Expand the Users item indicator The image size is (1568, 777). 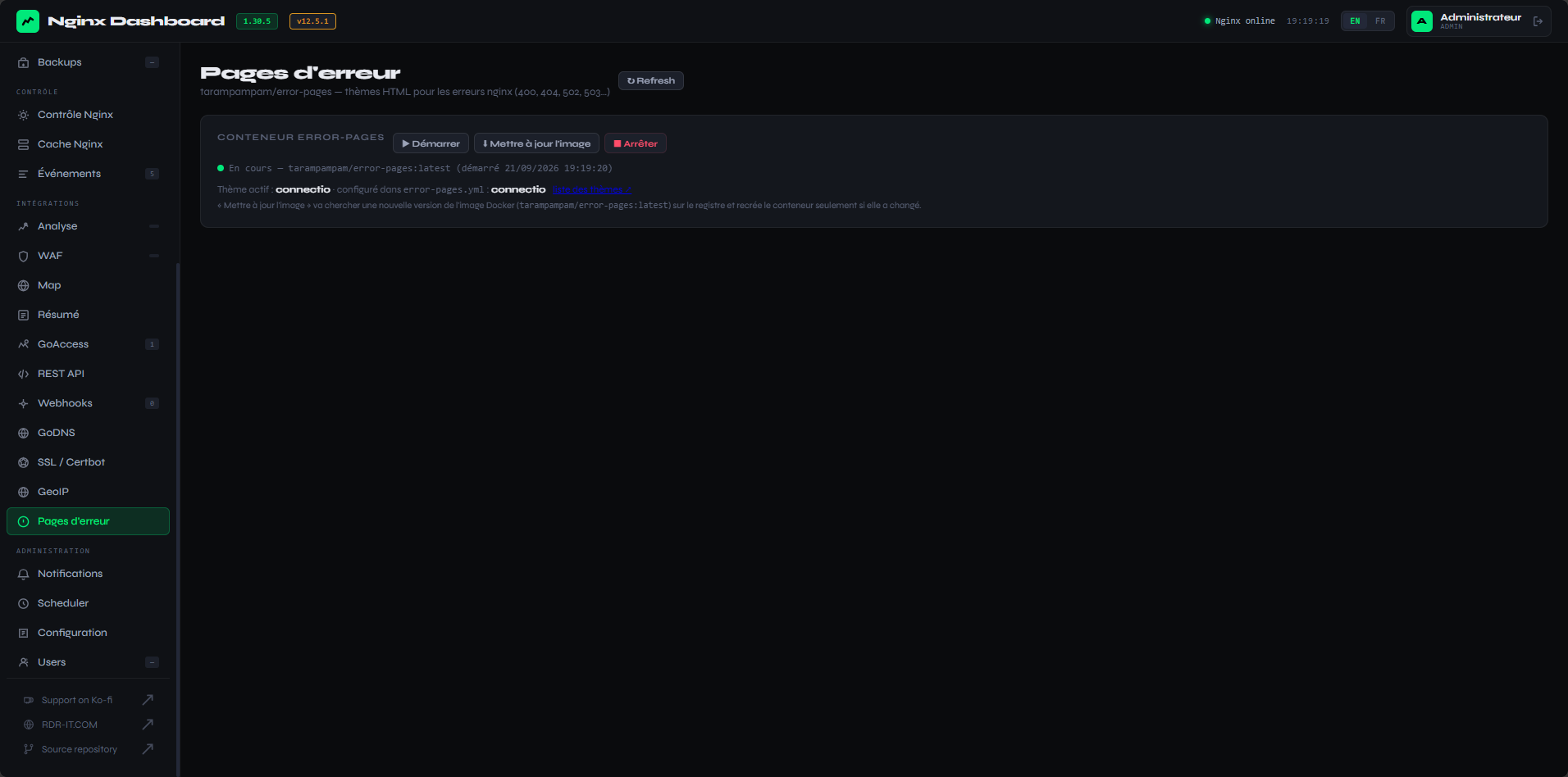click(152, 662)
